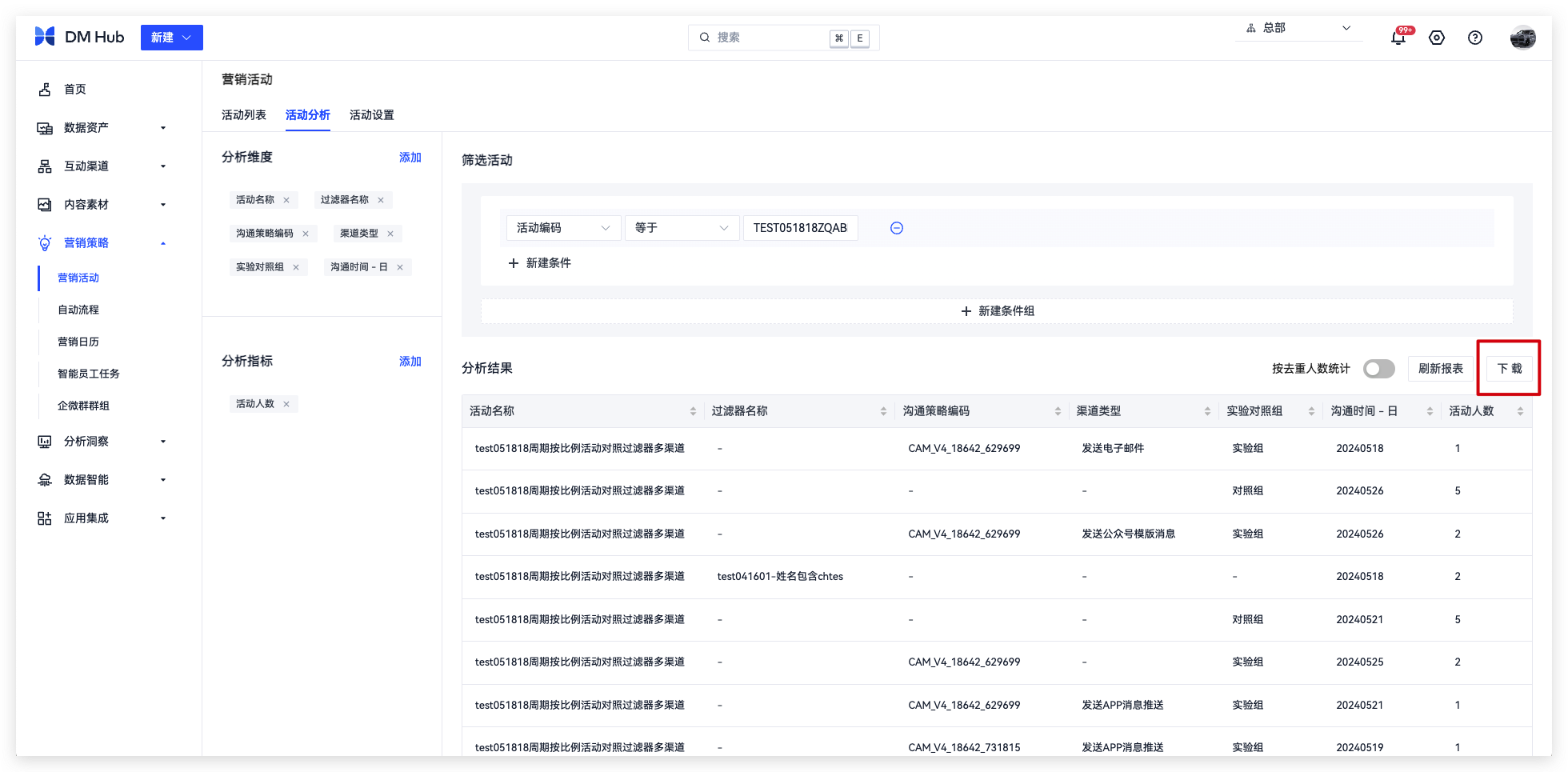The width and height of the screenshot is (1568, 772).
Task: Click the TEST051818ZQAB value field
Action: coord(800,228)
